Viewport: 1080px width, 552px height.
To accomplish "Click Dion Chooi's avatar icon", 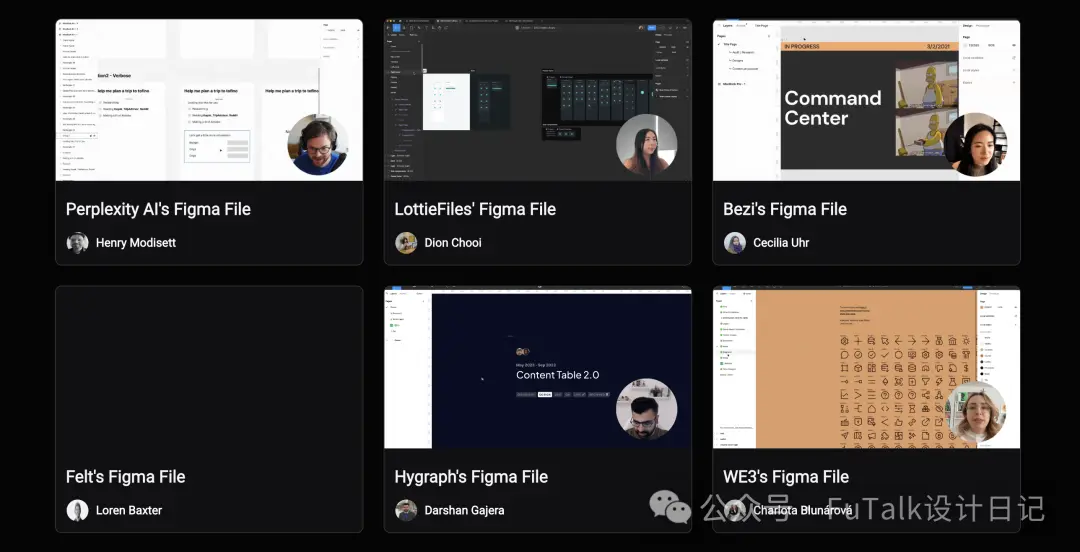I will click(x=406, y=243).
